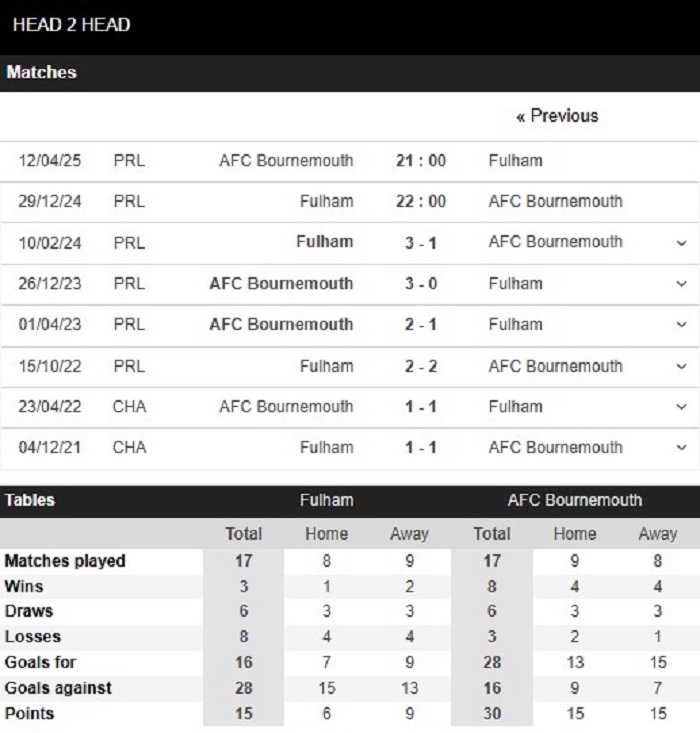Click the Fulham column header in Tables
The width and height of the screenshot is (700, 733).
coord(326,500)
